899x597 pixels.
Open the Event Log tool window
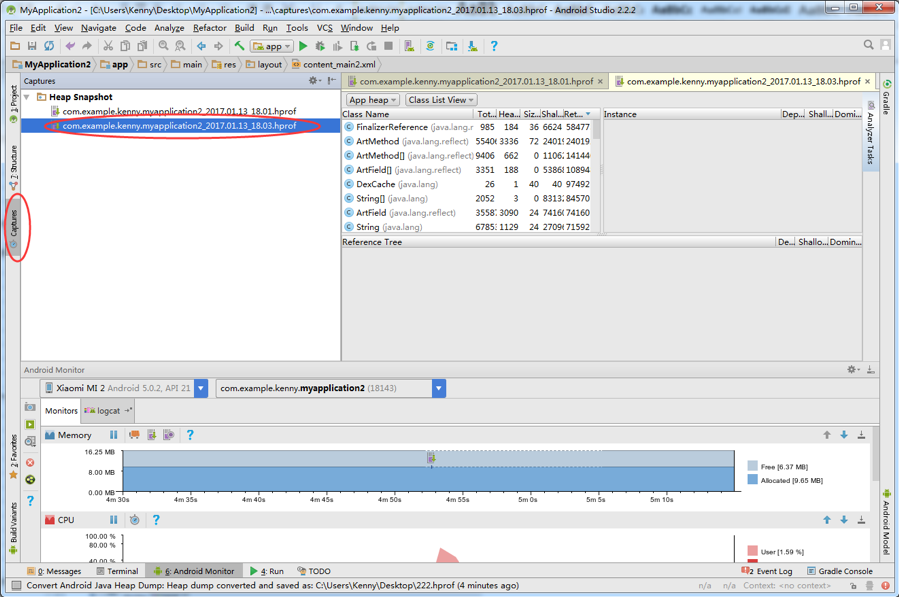tap(767, 571)
